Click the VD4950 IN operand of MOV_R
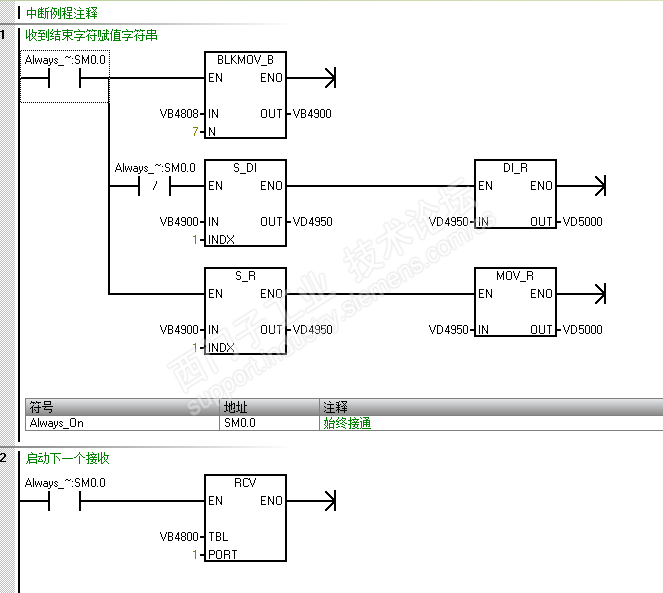The width and height of the screenshot is (663, 593). pyautogui.click(x=449, y=329)
